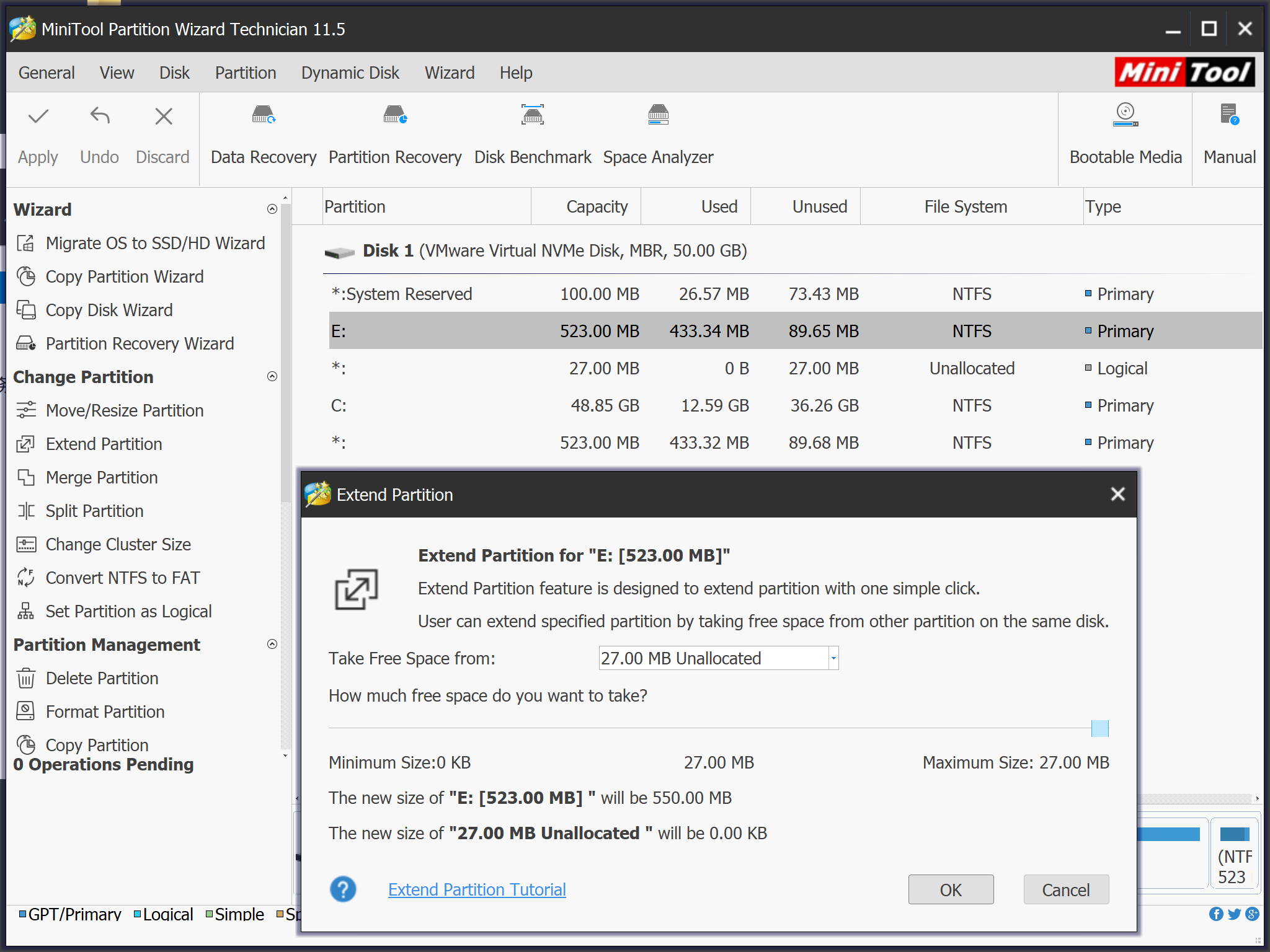Select Extend Partition in sidebar
Screen dimensions: 1270x952
point(89,444)
